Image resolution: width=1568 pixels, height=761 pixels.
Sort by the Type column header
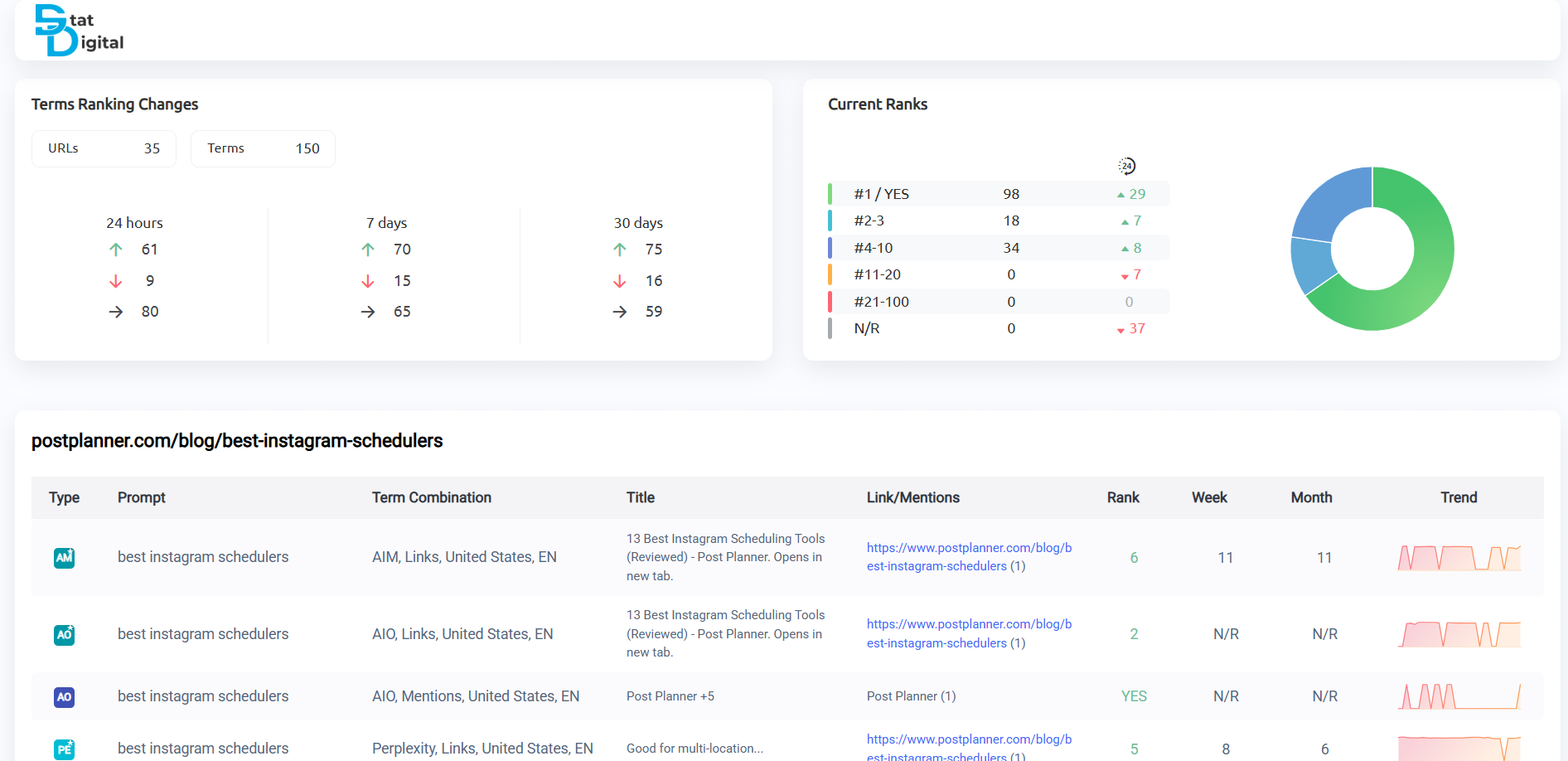pos(64,497)
